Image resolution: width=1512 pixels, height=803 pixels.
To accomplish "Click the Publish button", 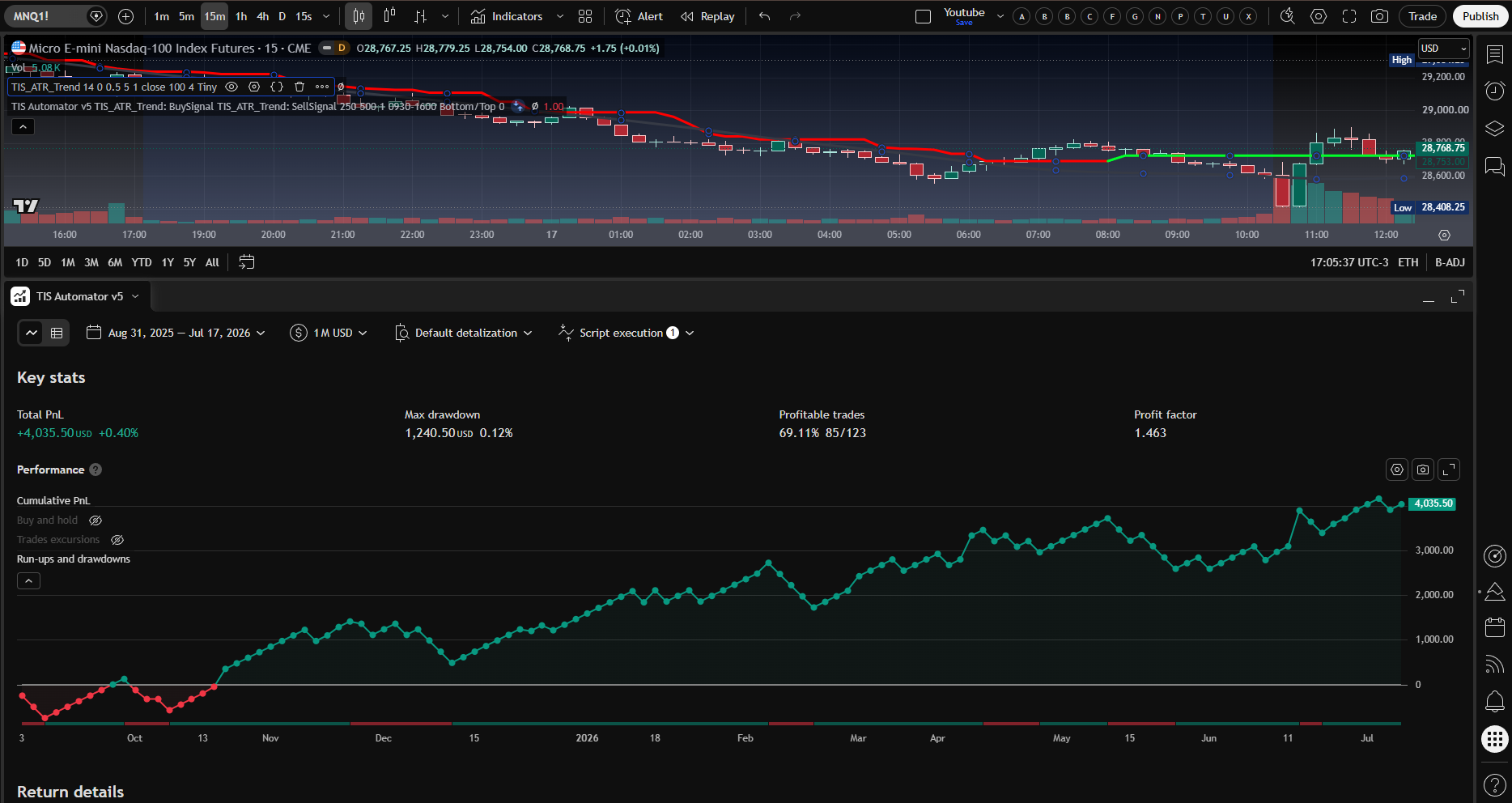I will click(x=1480, y=16).
